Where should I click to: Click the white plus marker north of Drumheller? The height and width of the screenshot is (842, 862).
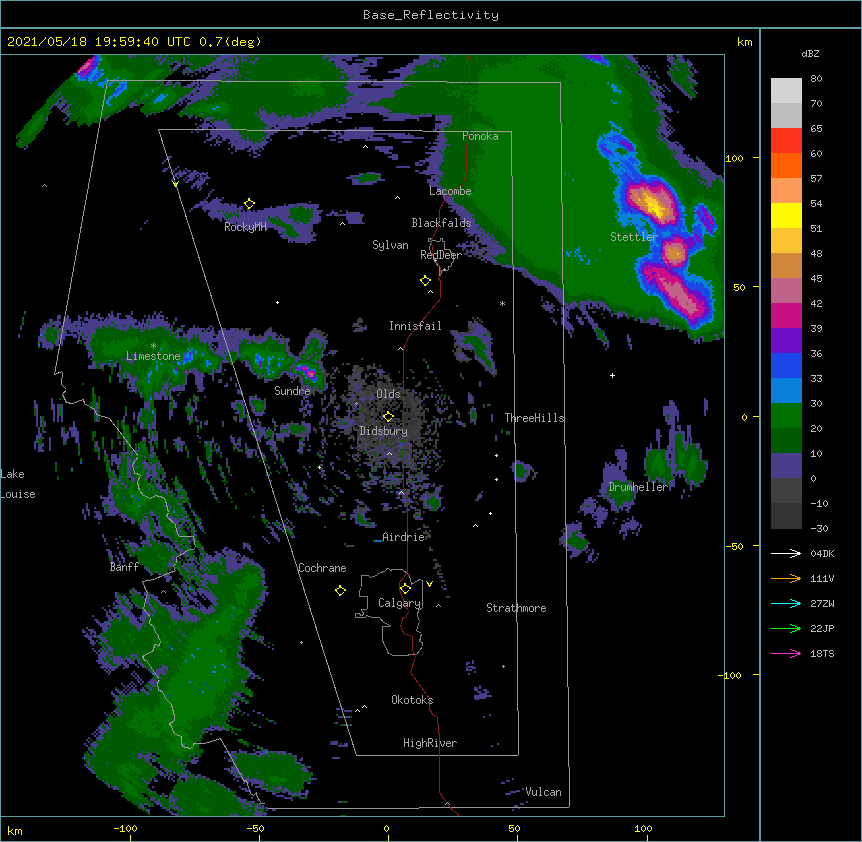[612, 375]
